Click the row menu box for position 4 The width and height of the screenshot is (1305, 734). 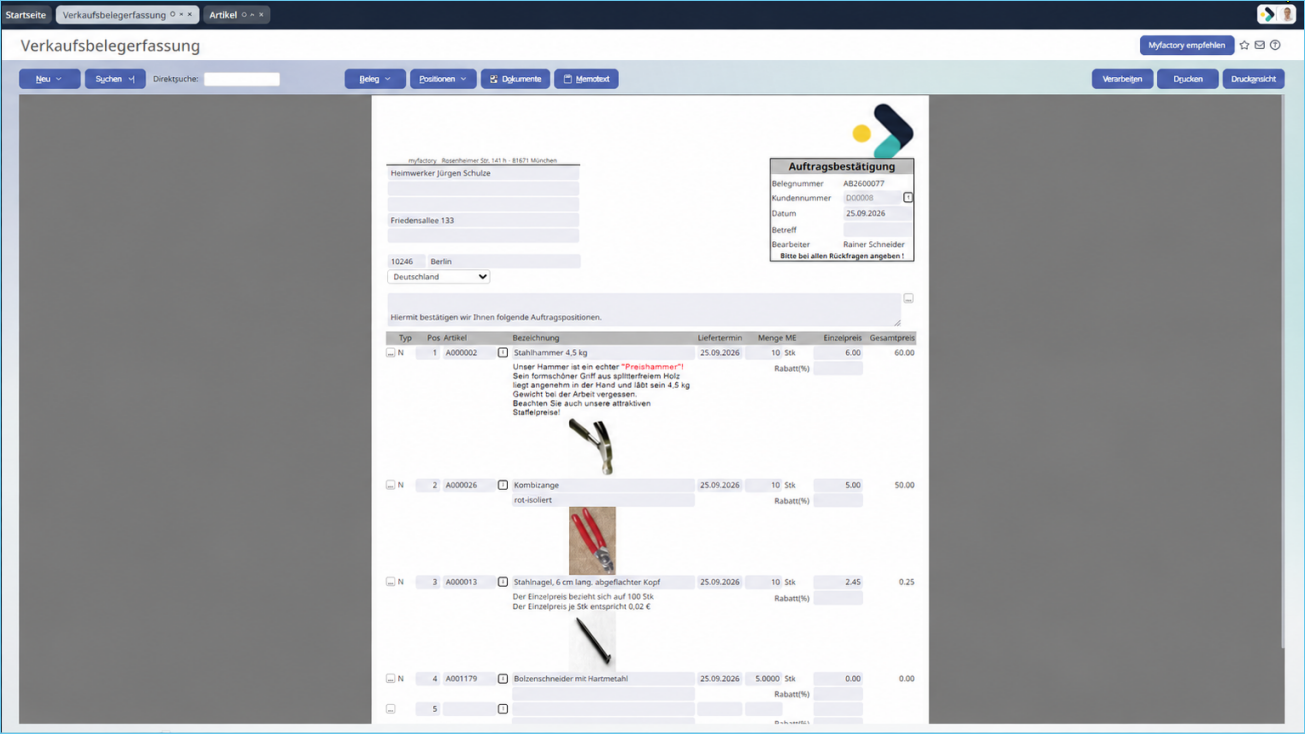[391, 679]
